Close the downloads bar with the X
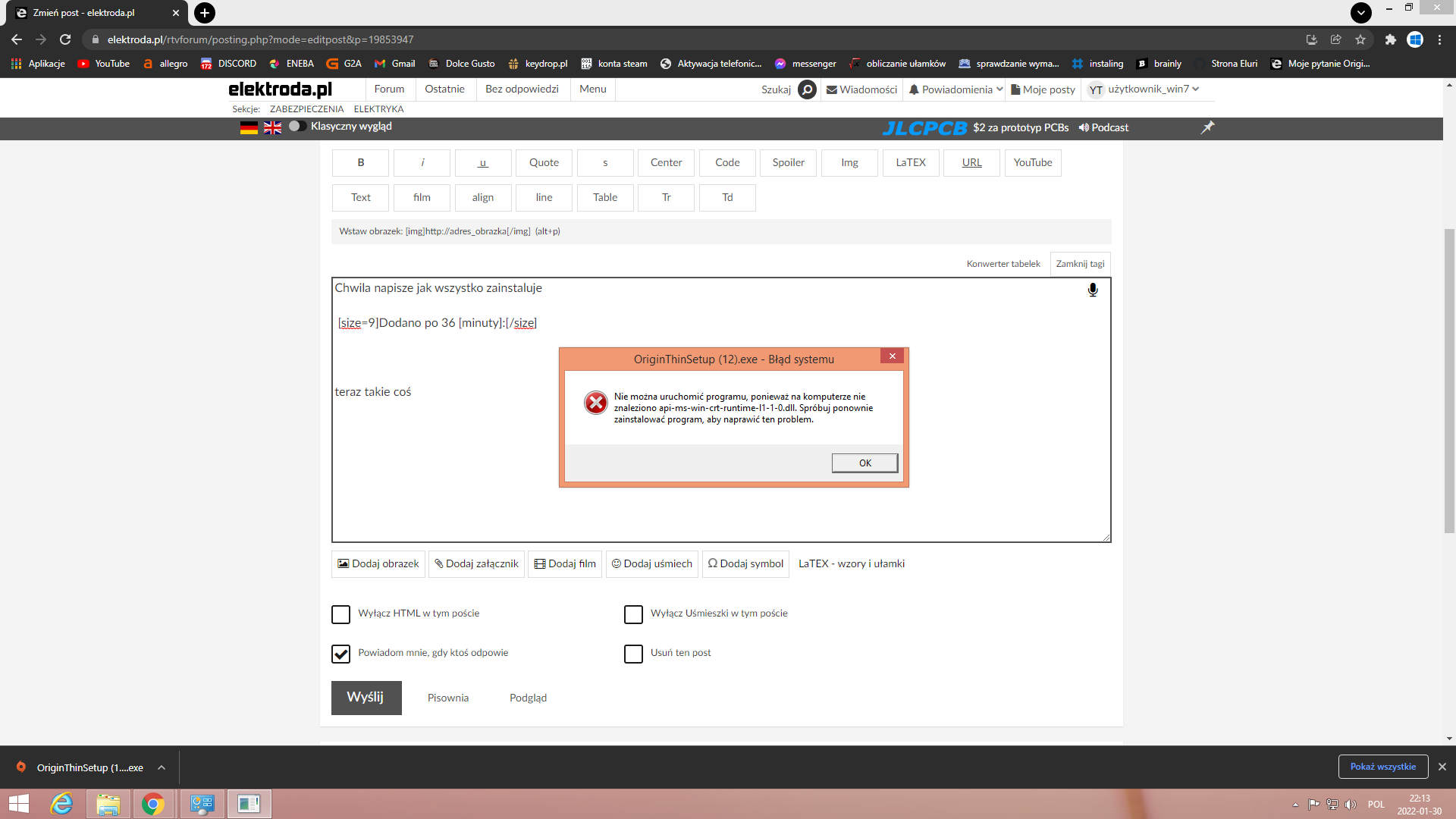Image resolution: width=1456 pixels, height=819 pixels. tap(1442, 767)
